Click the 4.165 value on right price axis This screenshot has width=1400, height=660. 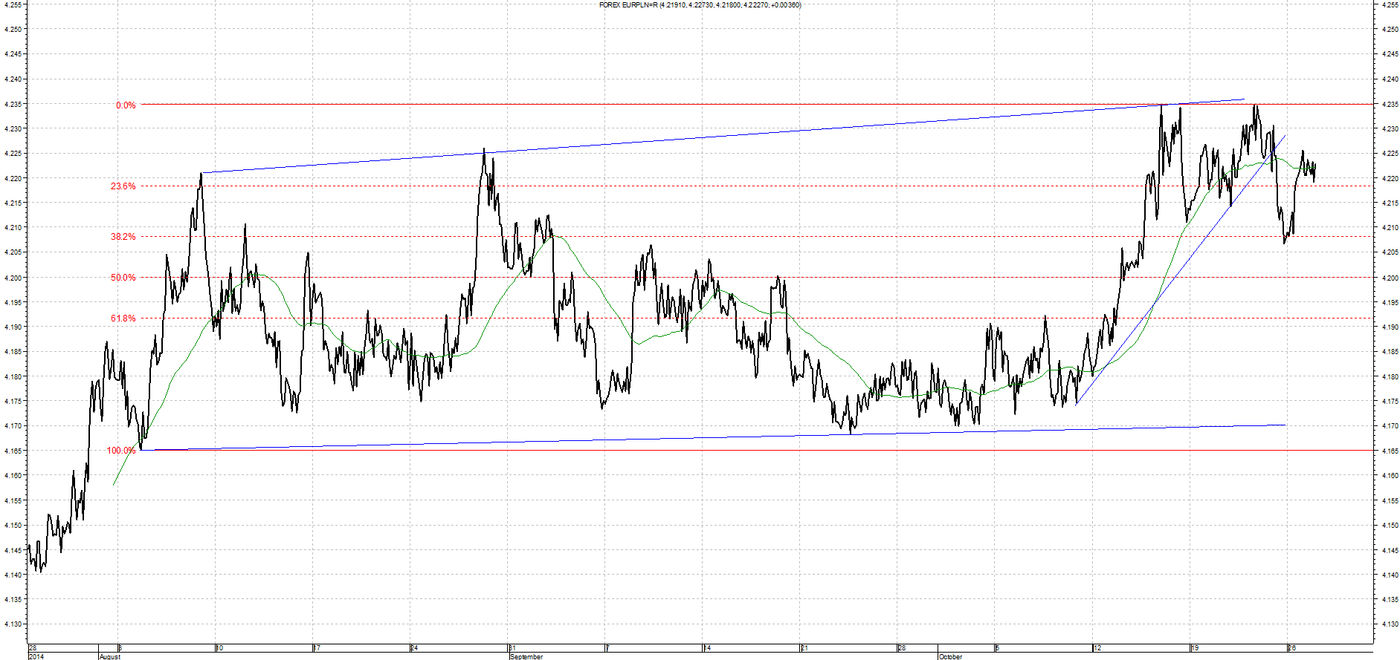[x=1388, y=451]
